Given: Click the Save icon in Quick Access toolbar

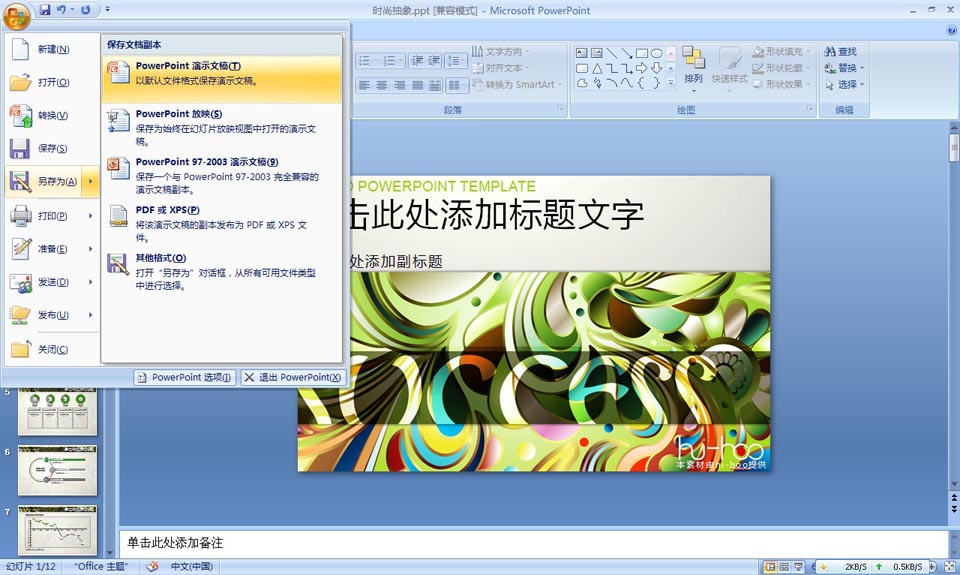Looking at the screenshot, I should (x=45, y=10).
